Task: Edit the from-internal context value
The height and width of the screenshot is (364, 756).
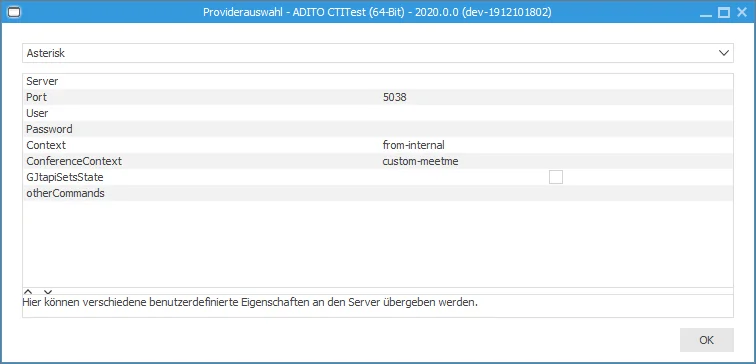Action: coord(413,145)
